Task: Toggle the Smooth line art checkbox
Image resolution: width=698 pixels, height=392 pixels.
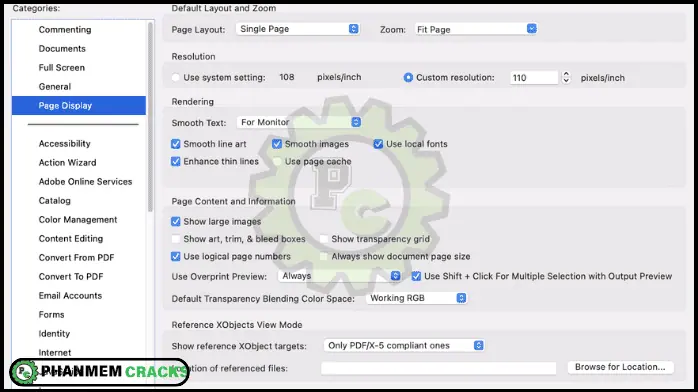Action: pos(176,144)
